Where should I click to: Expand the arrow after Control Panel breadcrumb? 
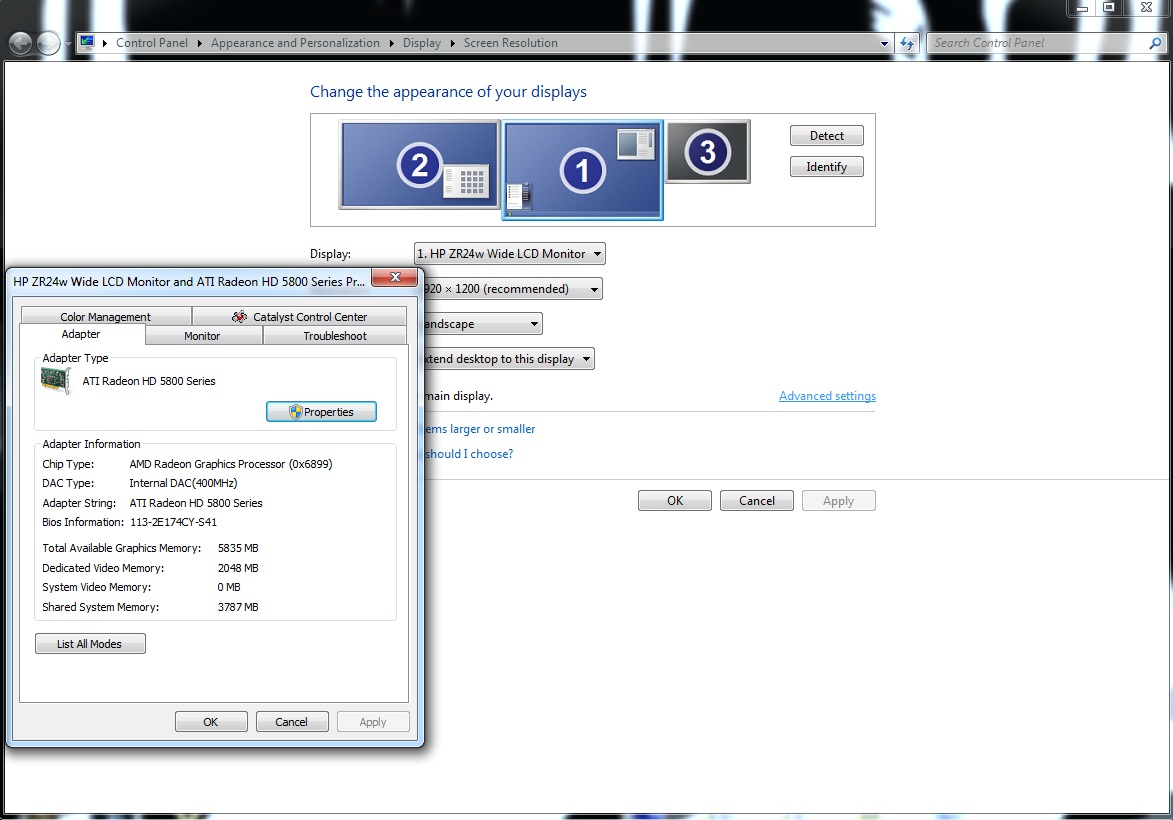[200, 43]
